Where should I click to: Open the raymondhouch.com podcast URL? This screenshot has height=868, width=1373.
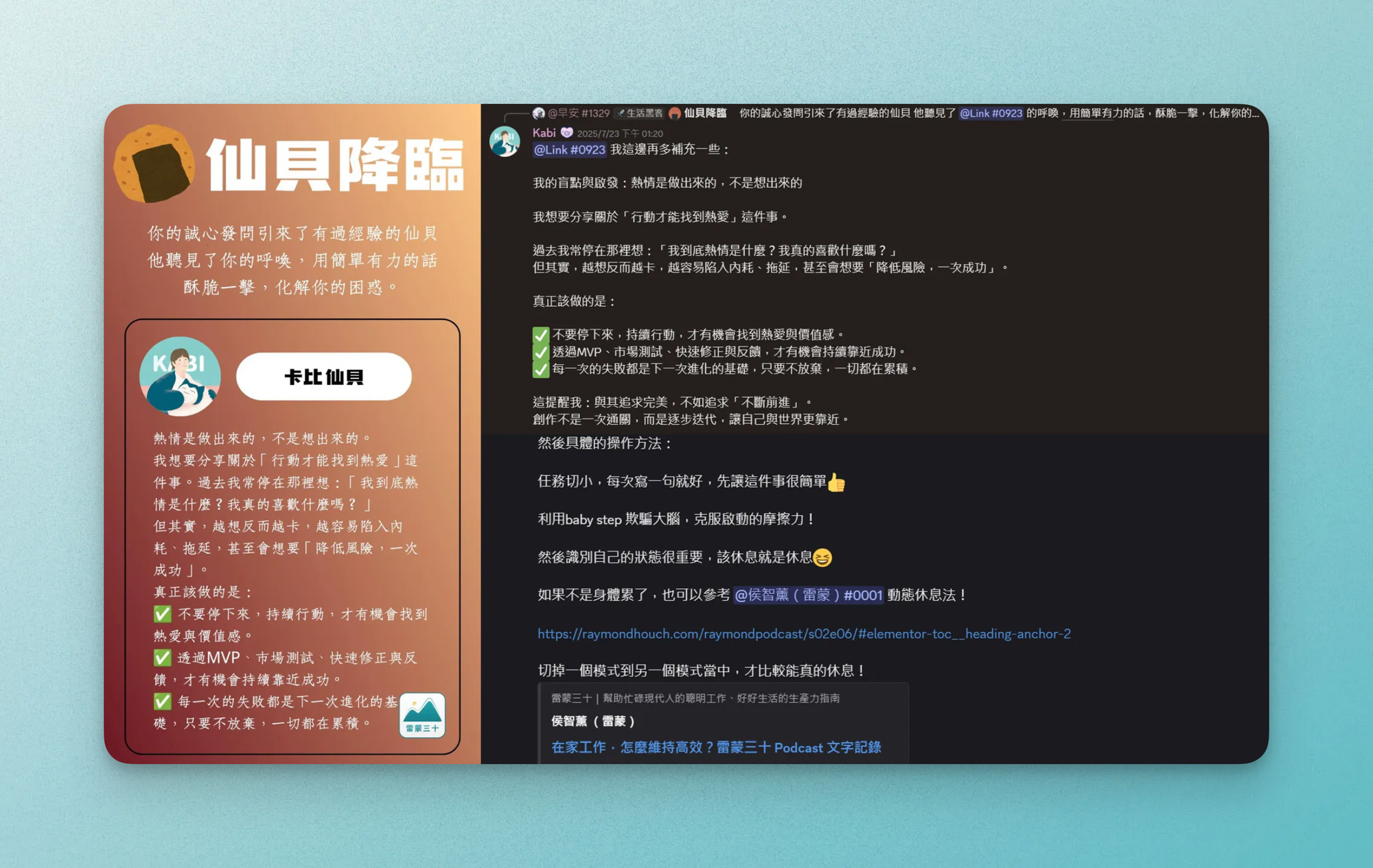803,634
